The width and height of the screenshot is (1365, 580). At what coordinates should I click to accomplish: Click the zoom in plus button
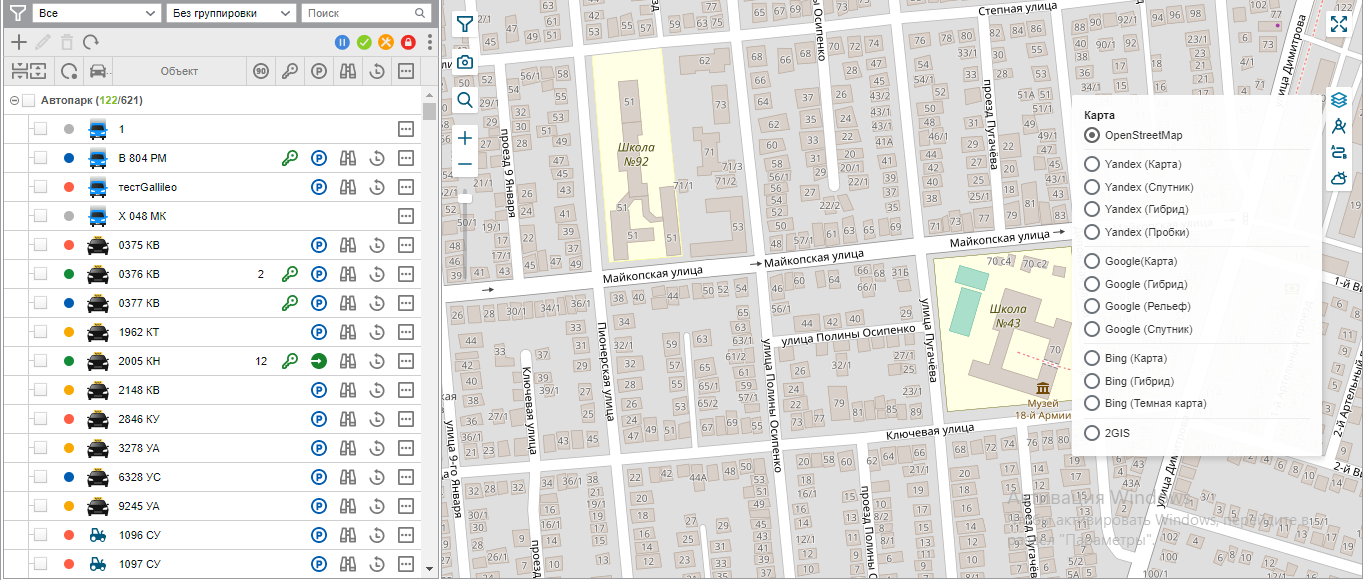tap(465, 138)
